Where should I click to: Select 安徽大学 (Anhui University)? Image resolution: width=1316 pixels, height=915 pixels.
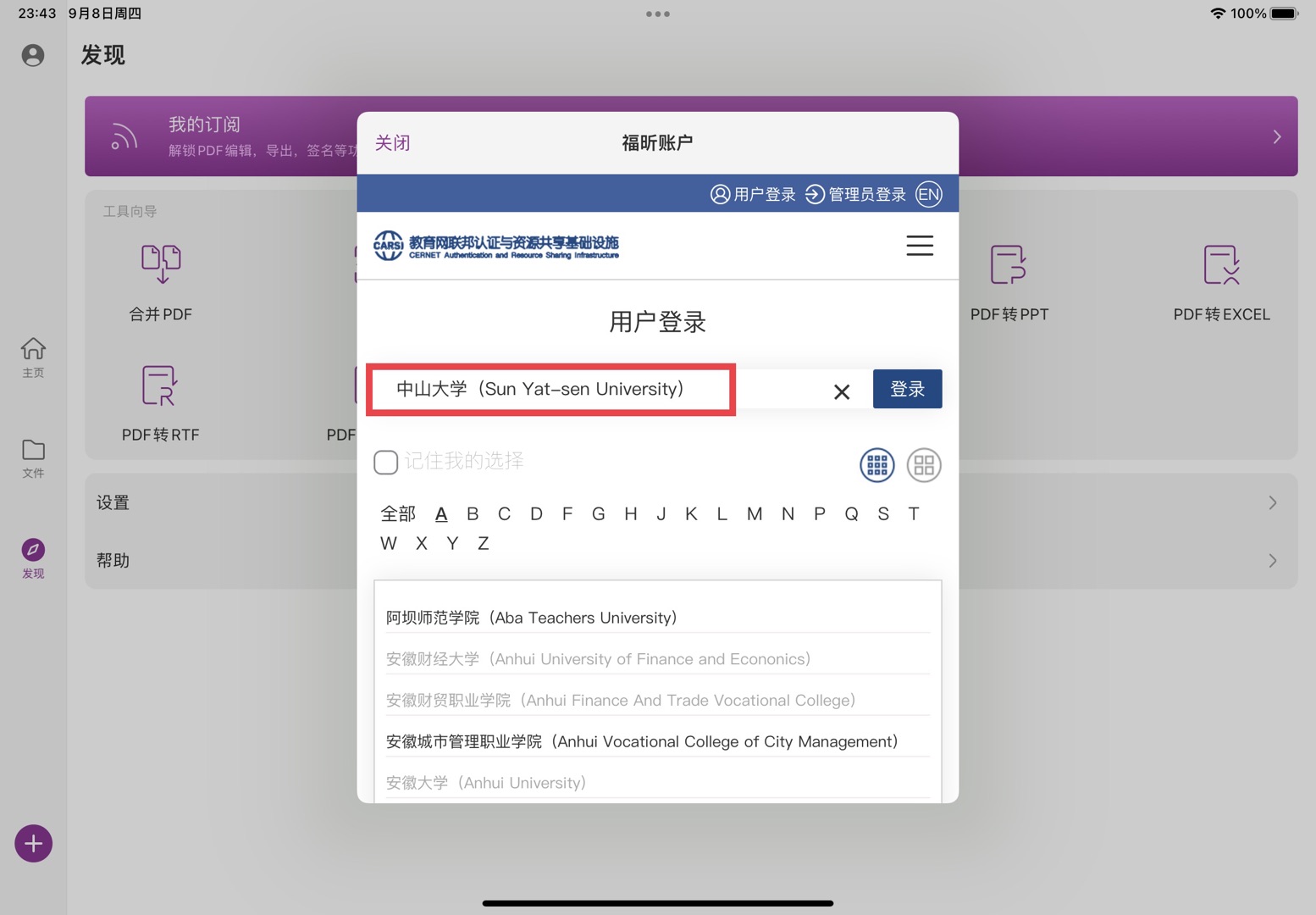[x=486, y=783]
